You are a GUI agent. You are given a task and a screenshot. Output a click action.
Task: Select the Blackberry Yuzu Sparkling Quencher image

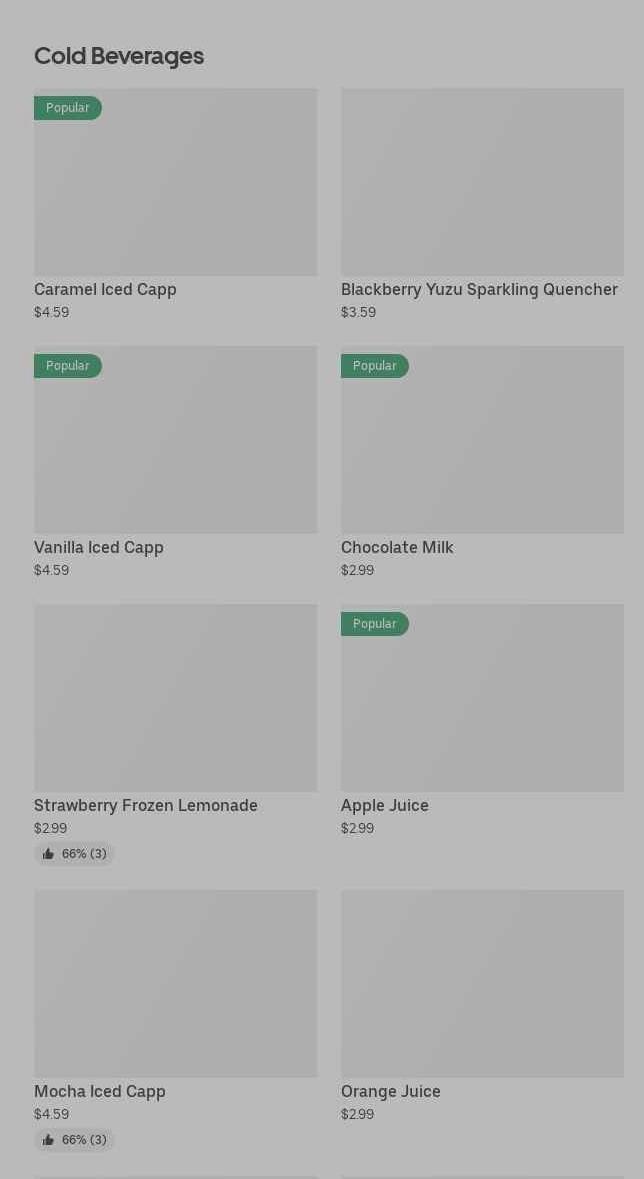[482, 182]
